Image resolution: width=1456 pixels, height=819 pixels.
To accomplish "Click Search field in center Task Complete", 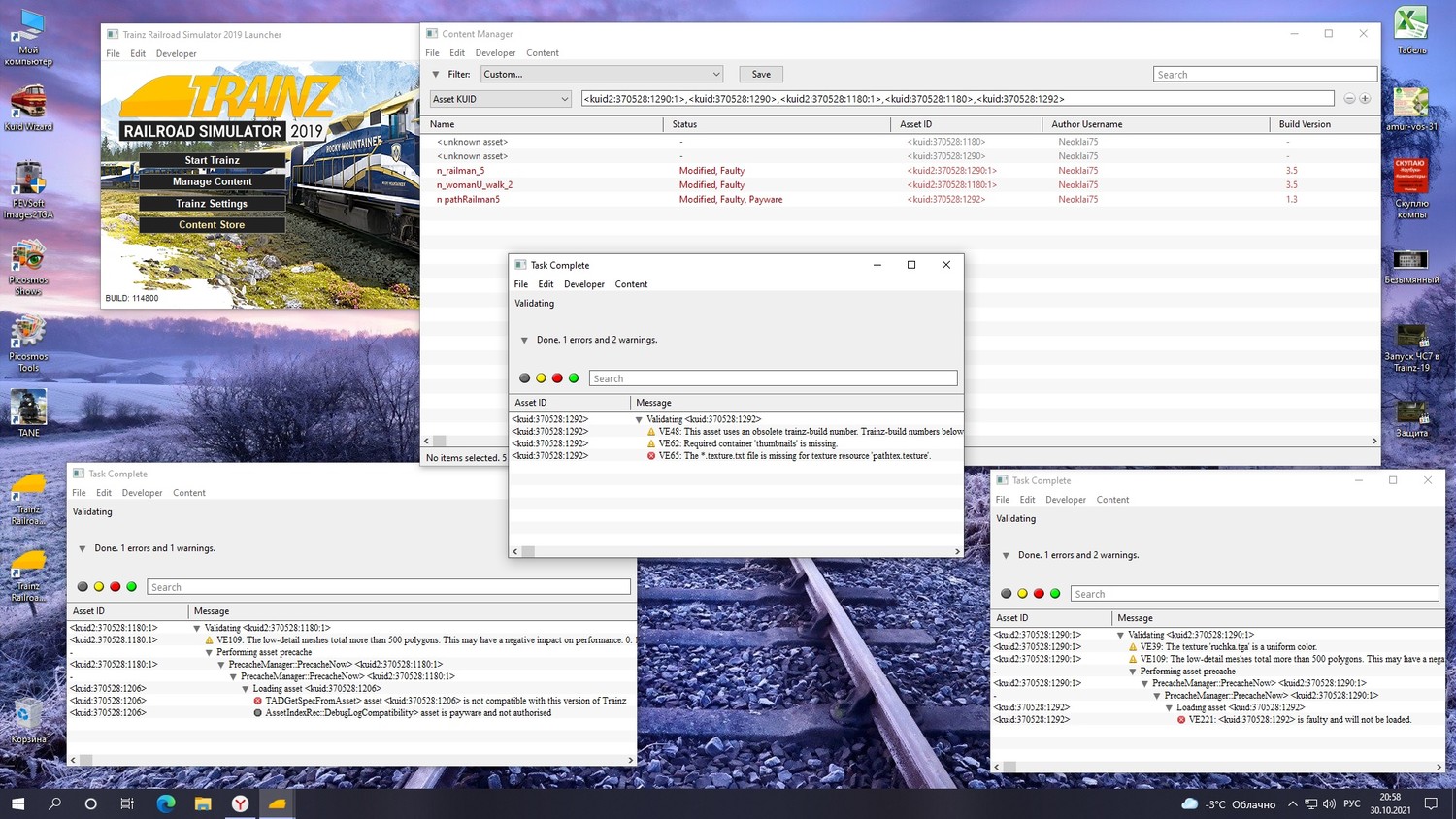I will tap(773, 378).
